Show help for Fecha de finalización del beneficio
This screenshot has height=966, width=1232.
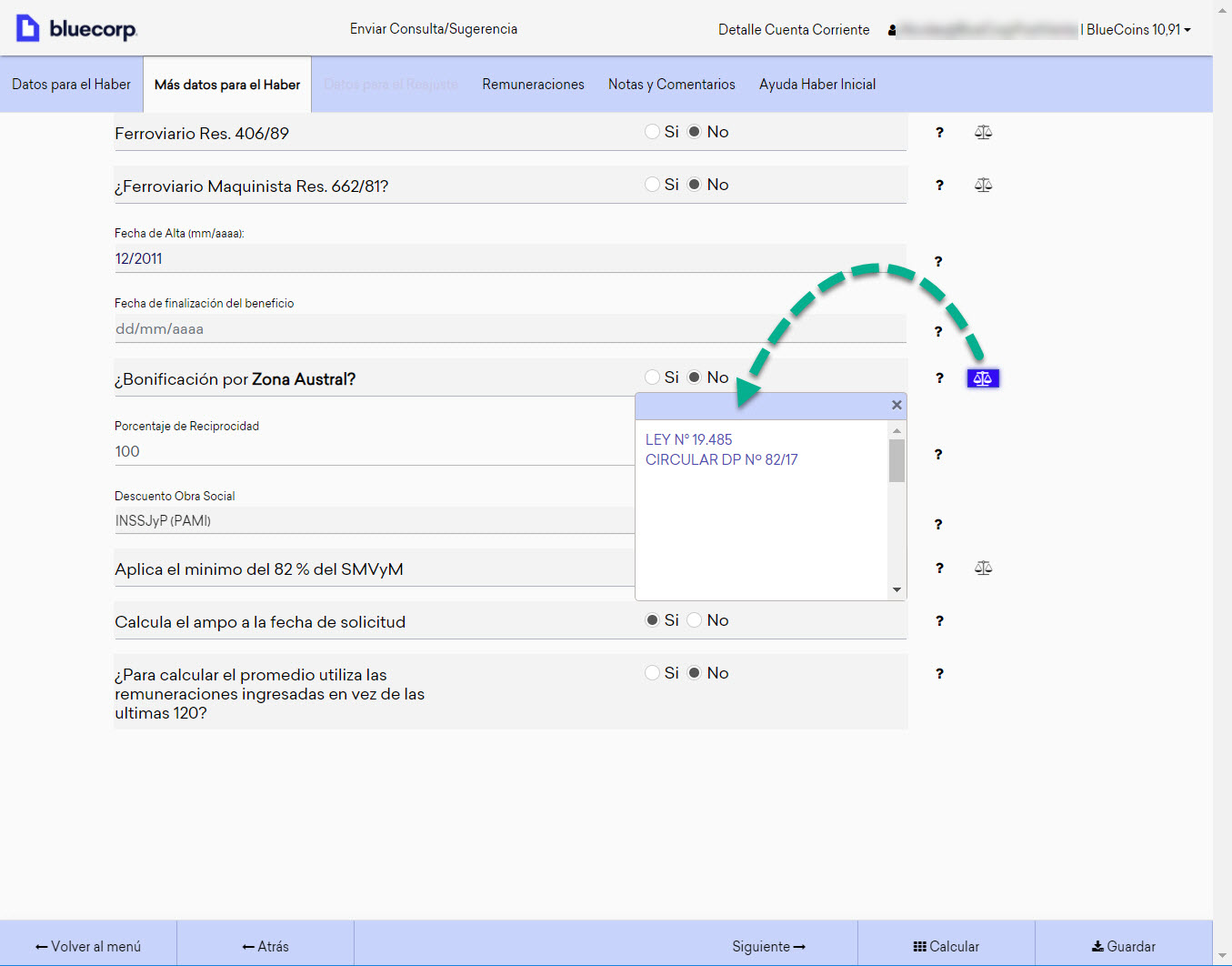coord(938,332)
